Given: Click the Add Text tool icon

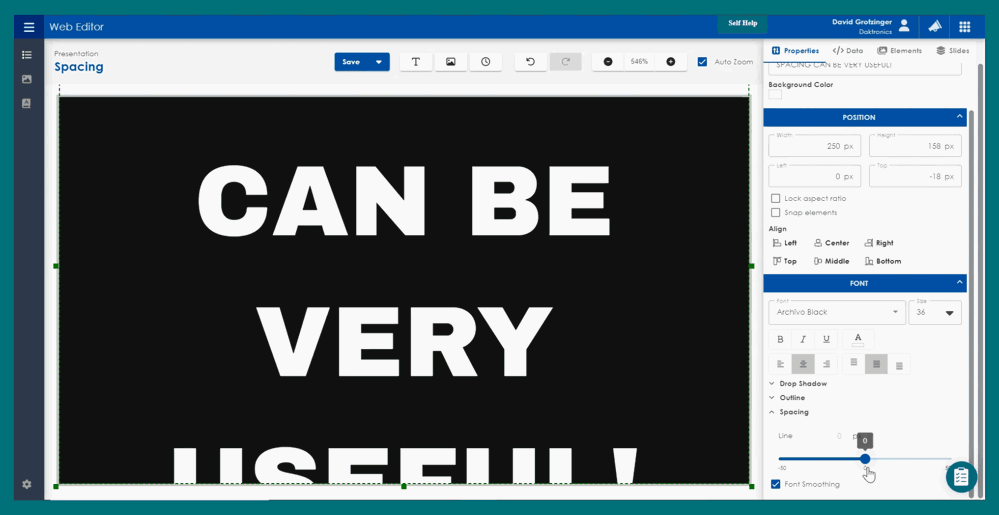Looking at the screenshot, I should (x=416, y=62).
